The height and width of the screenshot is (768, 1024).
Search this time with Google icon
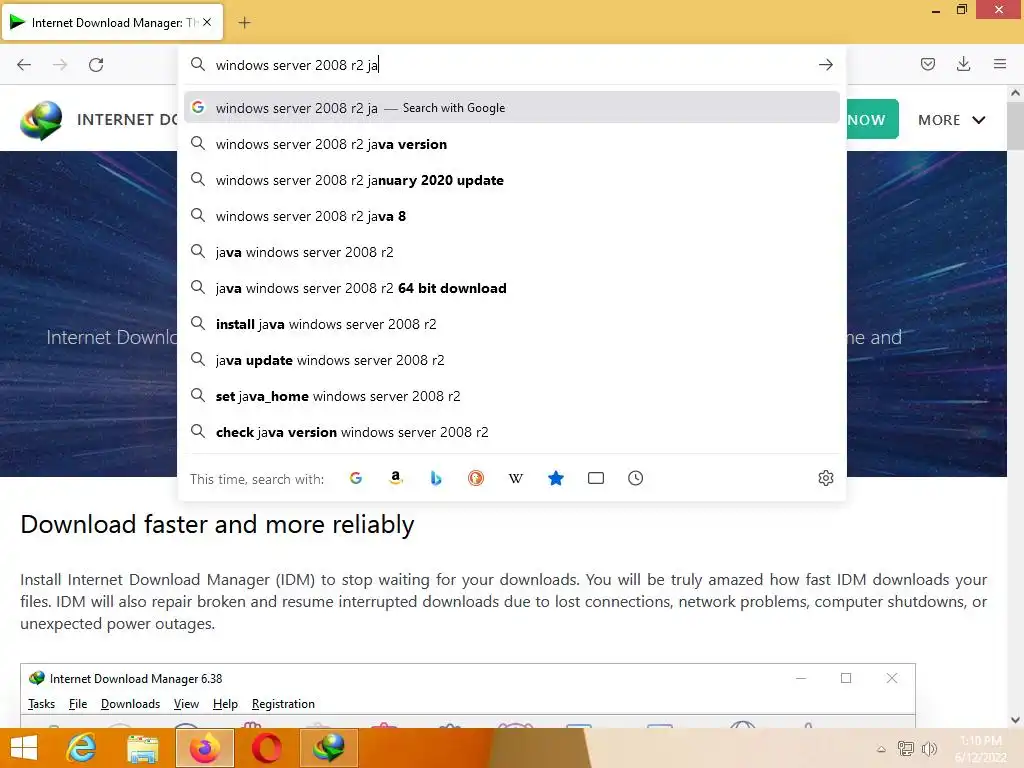pyautogui.click(x=356, y=478)
